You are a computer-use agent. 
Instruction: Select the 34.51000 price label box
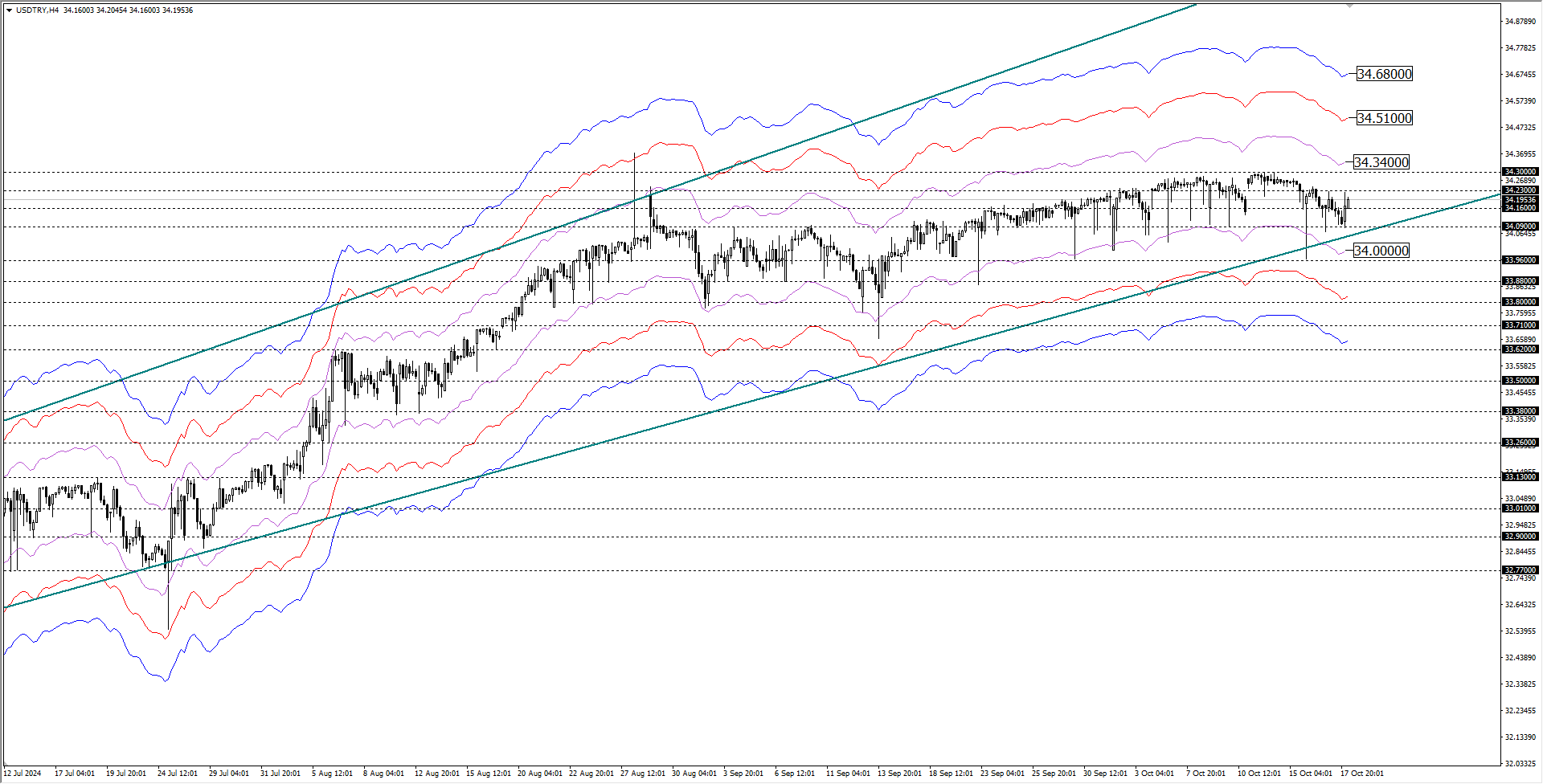[1384, 118]
